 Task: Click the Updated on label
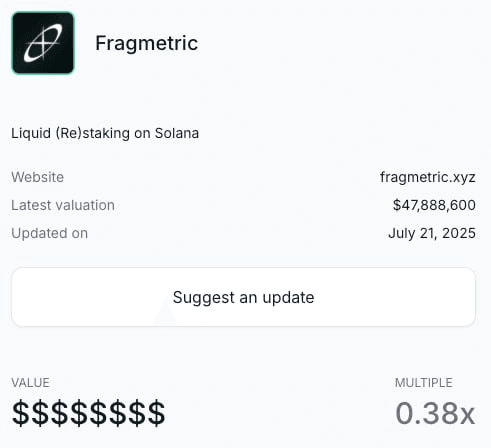pyautogui.click(x=50, y=233)
